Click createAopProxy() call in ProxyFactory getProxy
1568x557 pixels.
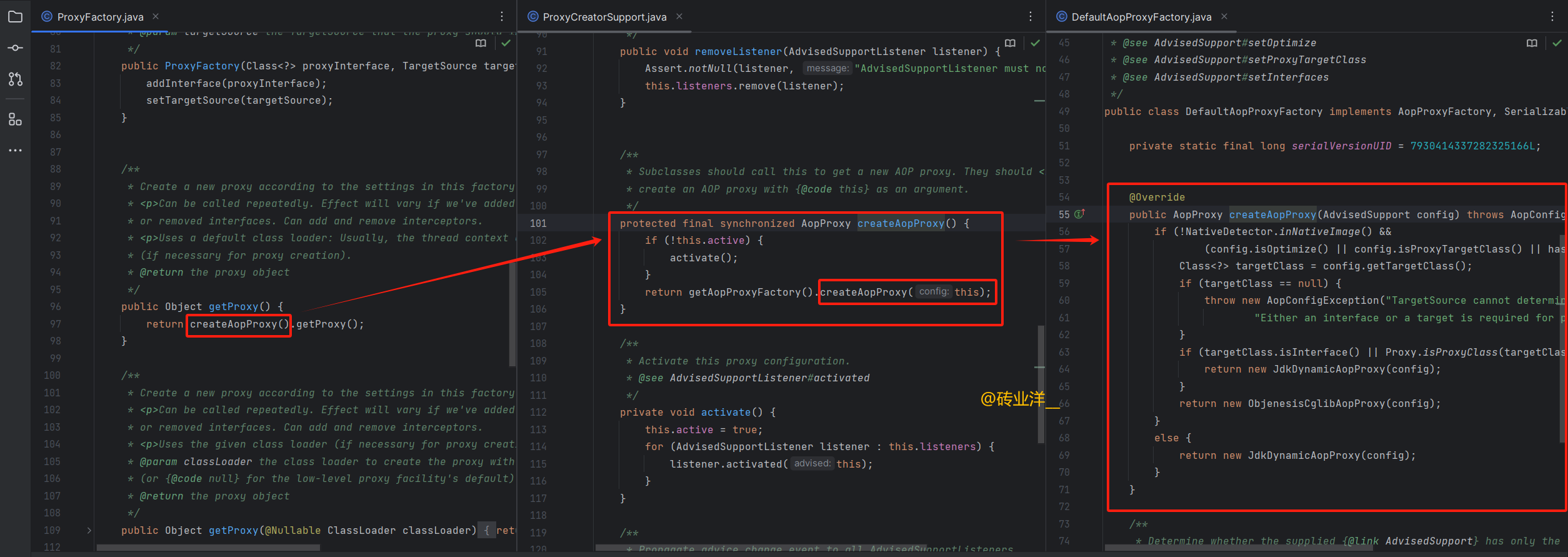(x=239, y=324)
